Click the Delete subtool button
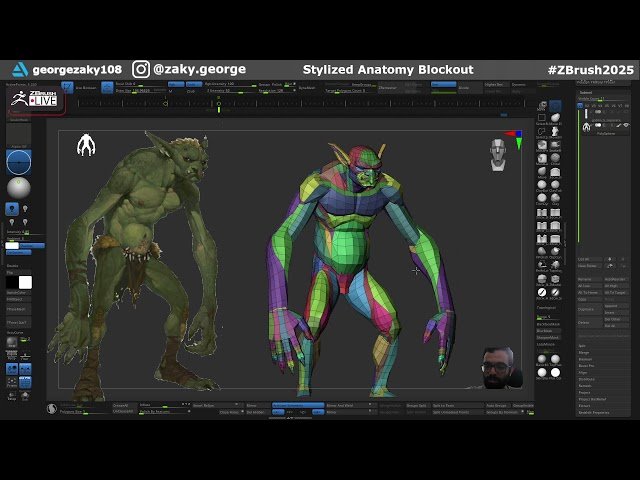Image resolution: width=640 pixels, height=480 pixels. pyautogui.click(x=589, y=322)
